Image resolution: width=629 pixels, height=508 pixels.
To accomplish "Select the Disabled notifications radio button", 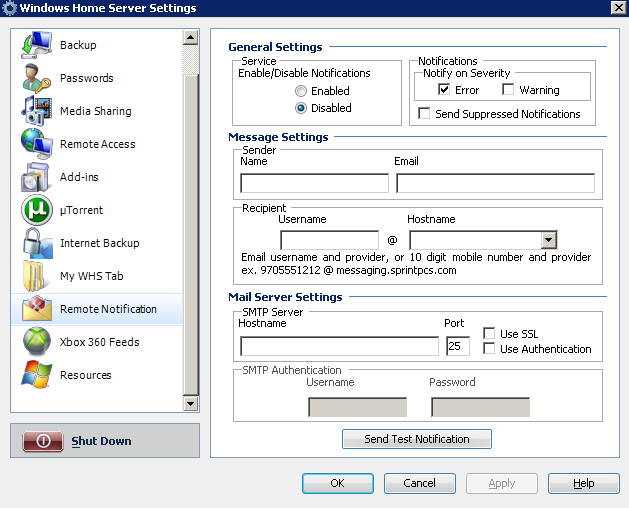I will pos(301,108).
